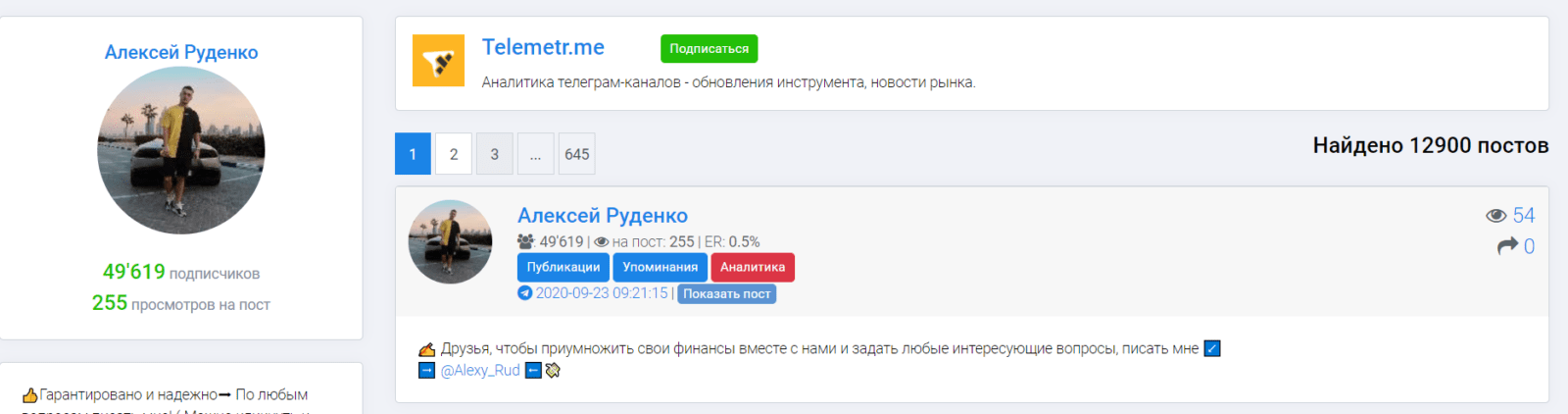This screenshot has width=1568, height=414.
Task: Click the 'Гарантировано и надежно' channel description
Action: coord(128,394)
